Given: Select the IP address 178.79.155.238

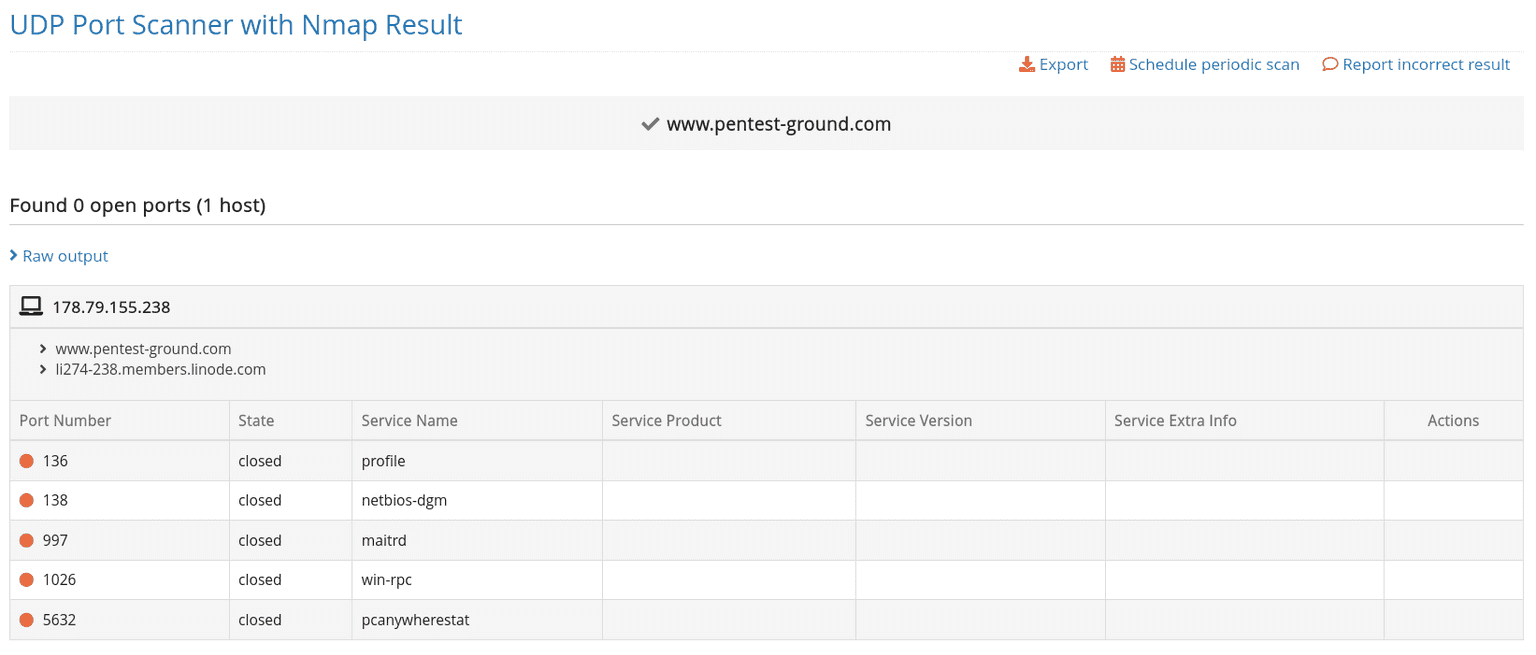Looking at the screenshot, I should pyautogui.click(x=112, y=307).
